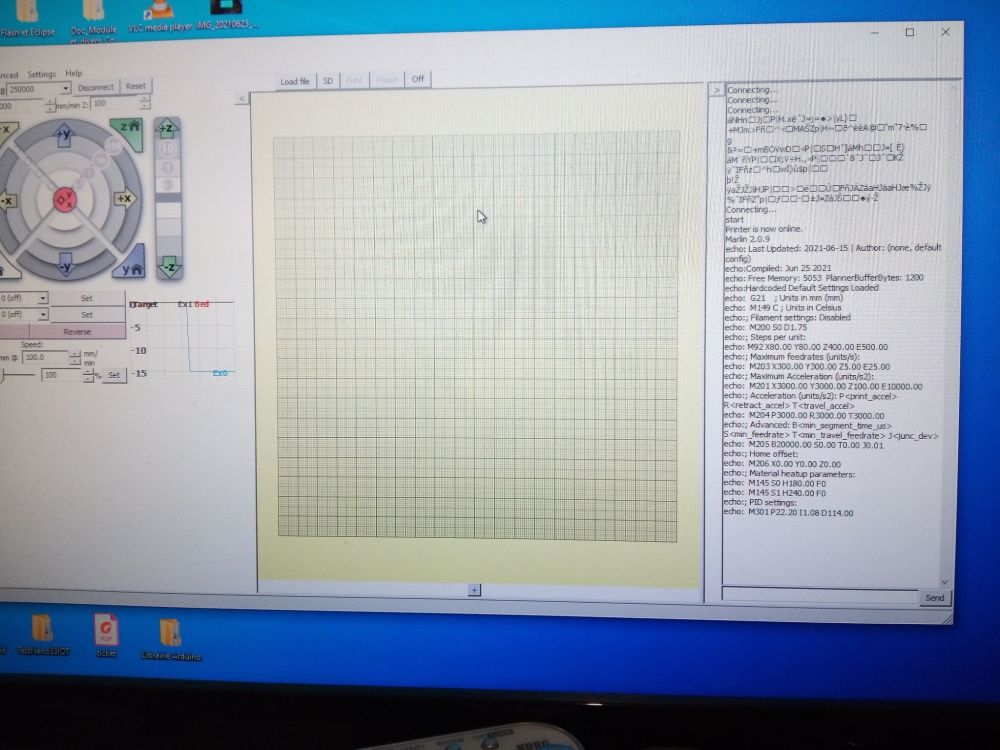
Task: Open Librairie Arduino desktop folder
Action: point(171,639)
